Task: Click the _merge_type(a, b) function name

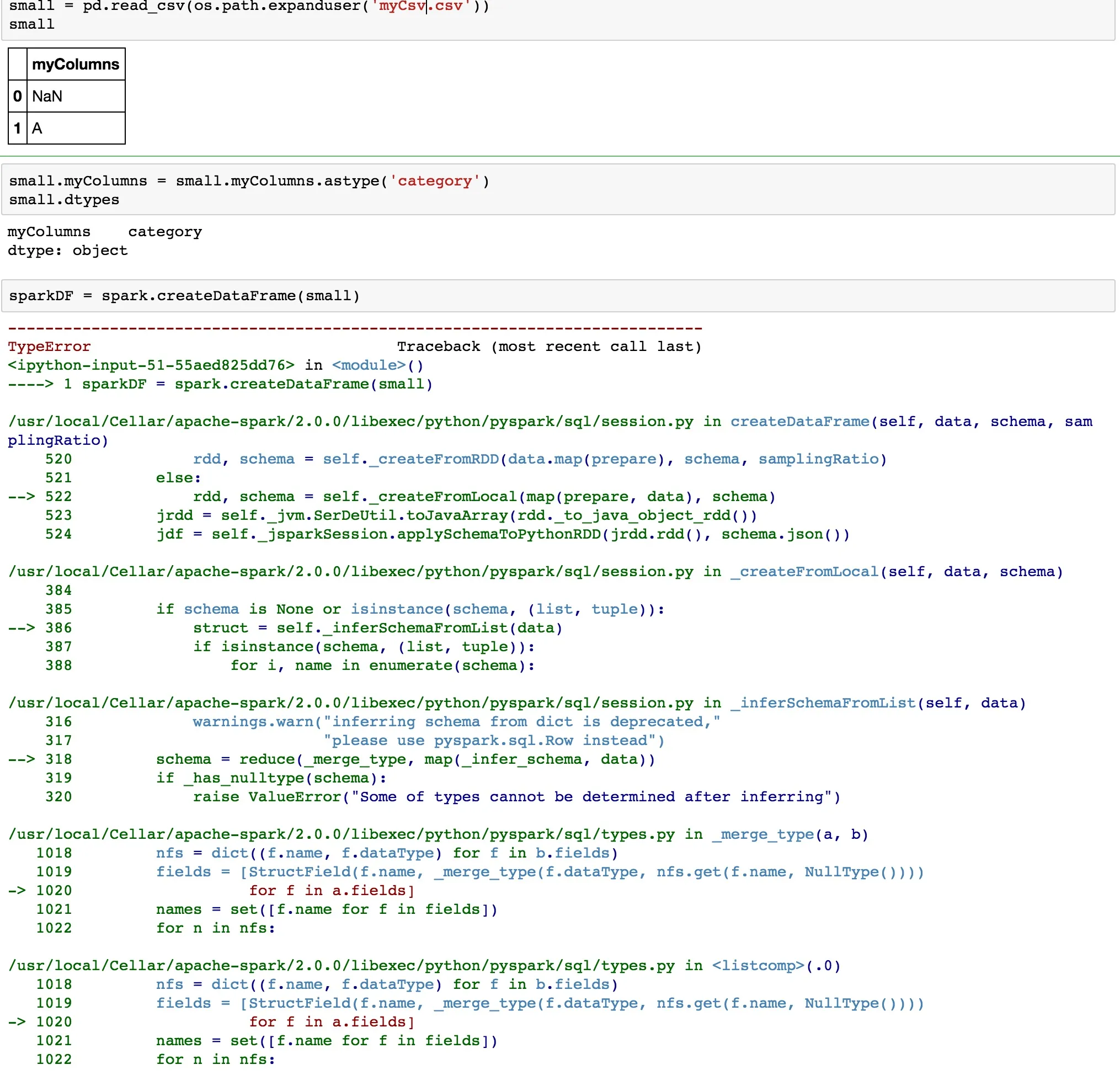Action: pyautogui.click(x=763, y=834)
